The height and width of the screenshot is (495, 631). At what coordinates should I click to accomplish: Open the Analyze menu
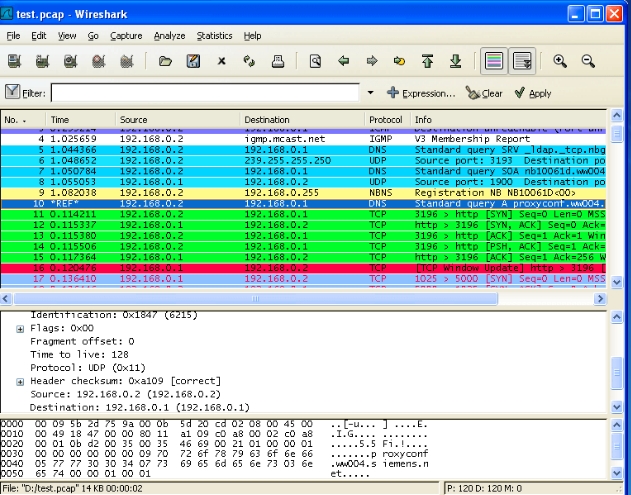point(169,36)
